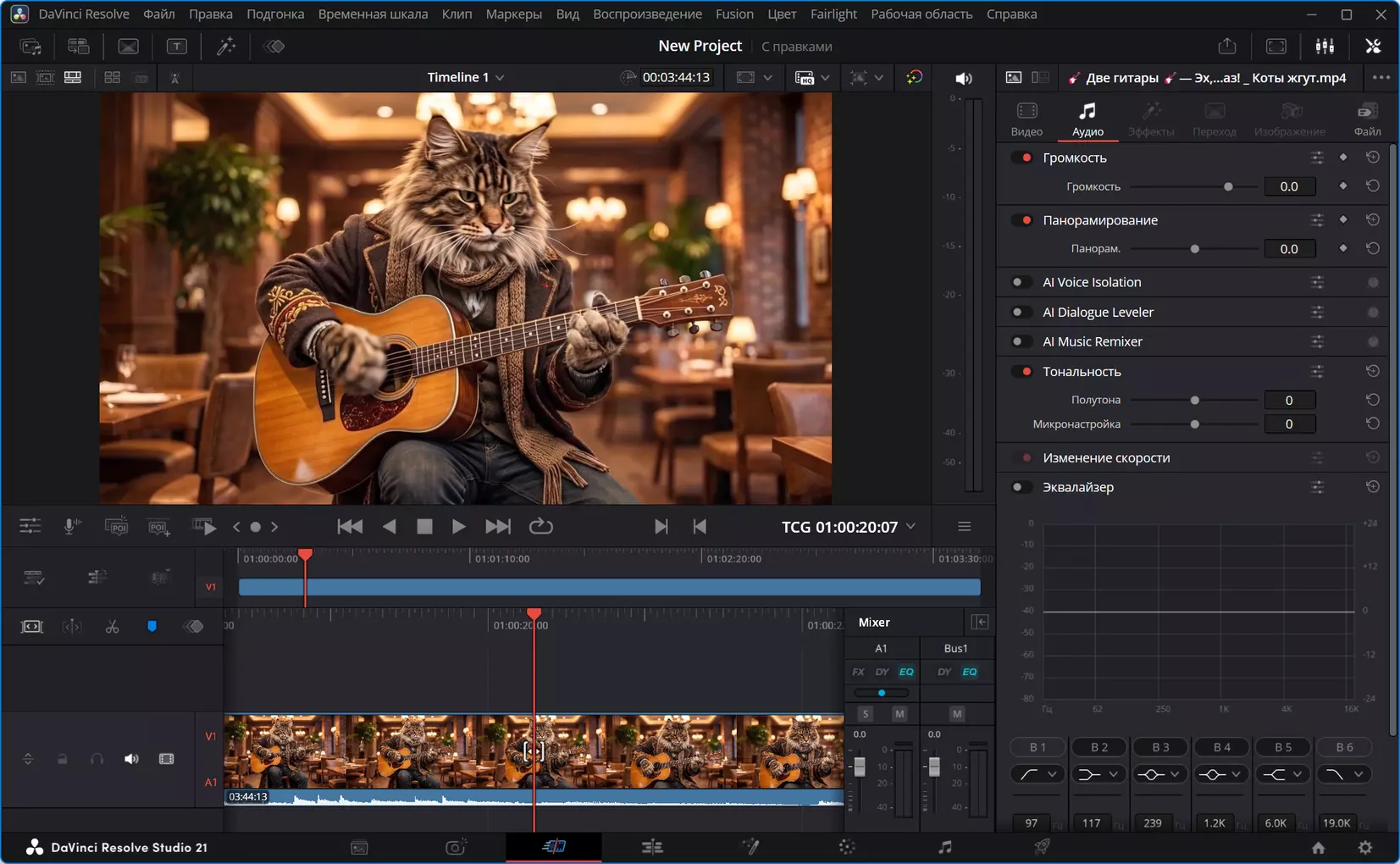This screenshot has height=864, width=1400.
Task: Open the audio mixer icon in top toolbar
Action: [x=1325, y=47]
